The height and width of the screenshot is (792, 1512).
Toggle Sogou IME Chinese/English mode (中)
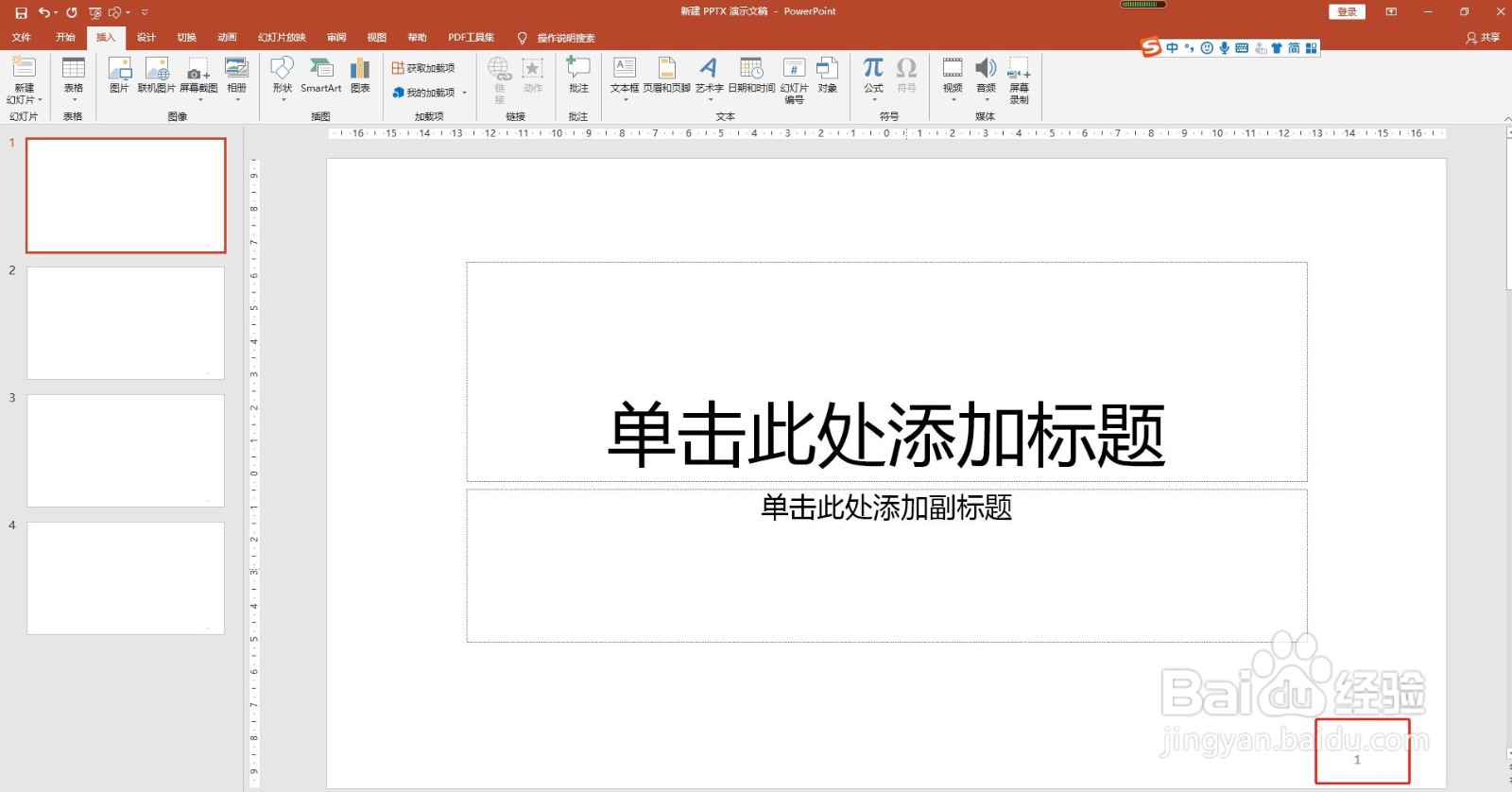click(x=1172, y=48)
